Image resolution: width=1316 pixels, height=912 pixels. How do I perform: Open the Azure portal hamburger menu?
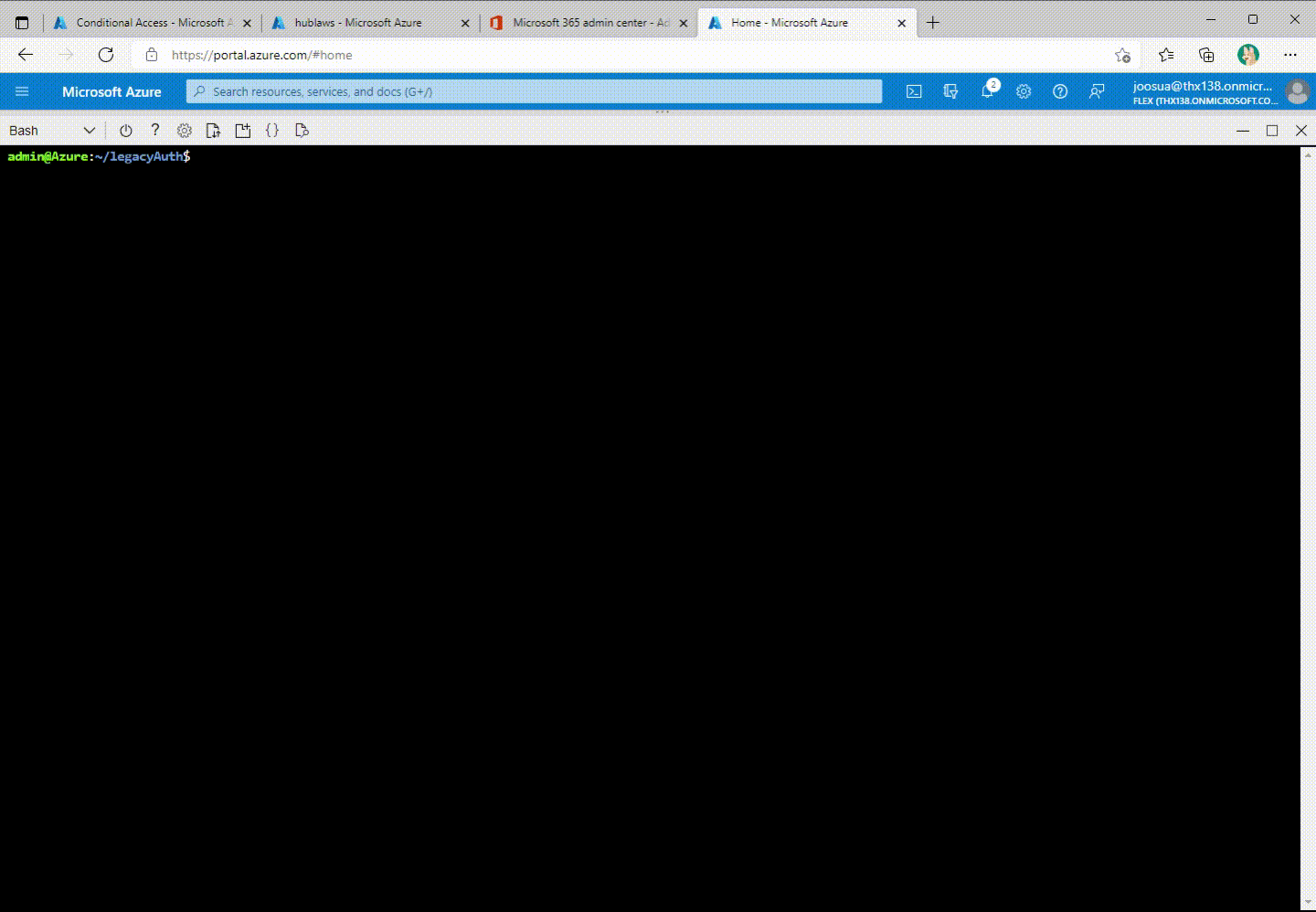[22, 91]
